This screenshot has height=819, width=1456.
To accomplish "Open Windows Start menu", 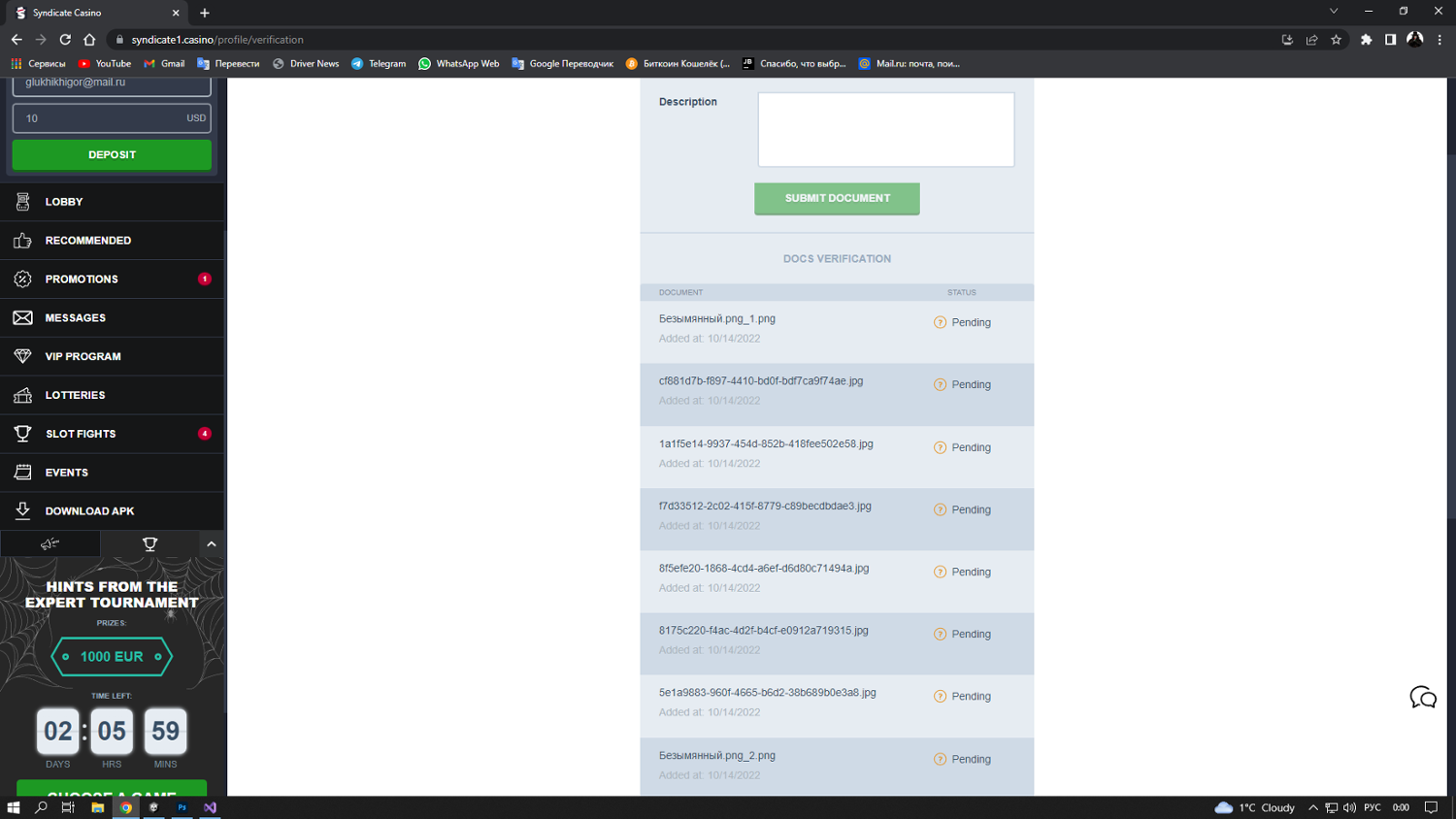I will pyautogui.click(x=14, y=807).
